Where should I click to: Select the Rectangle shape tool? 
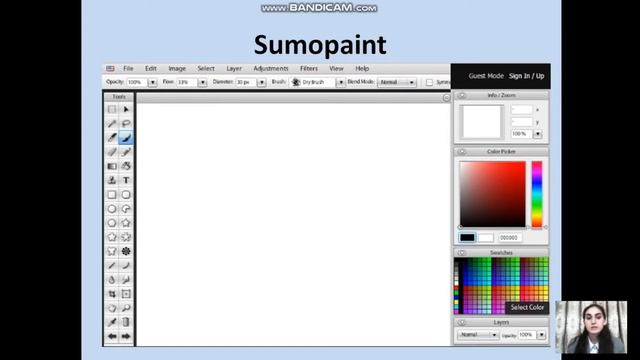click(x=112, y=195)
